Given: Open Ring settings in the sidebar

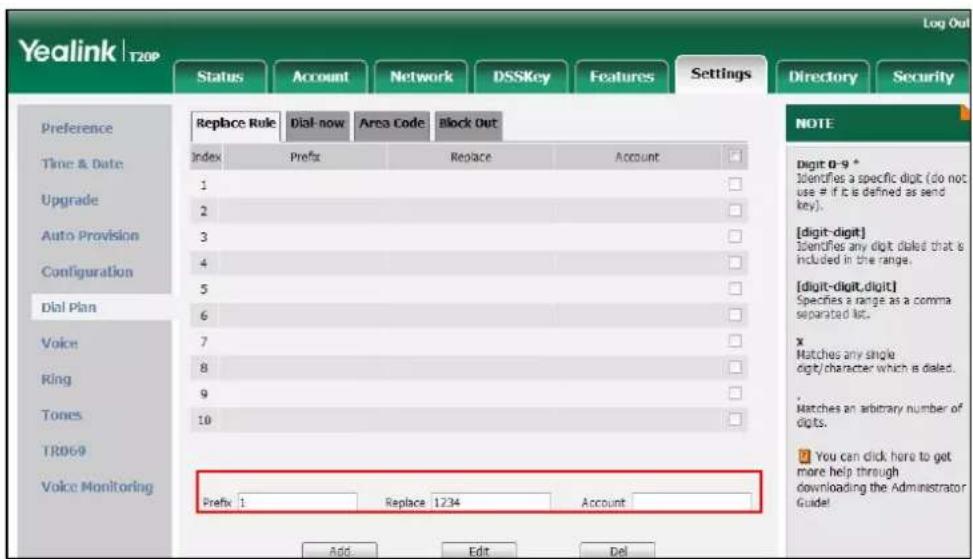Looking at the screenshot, I should (56, 379).
